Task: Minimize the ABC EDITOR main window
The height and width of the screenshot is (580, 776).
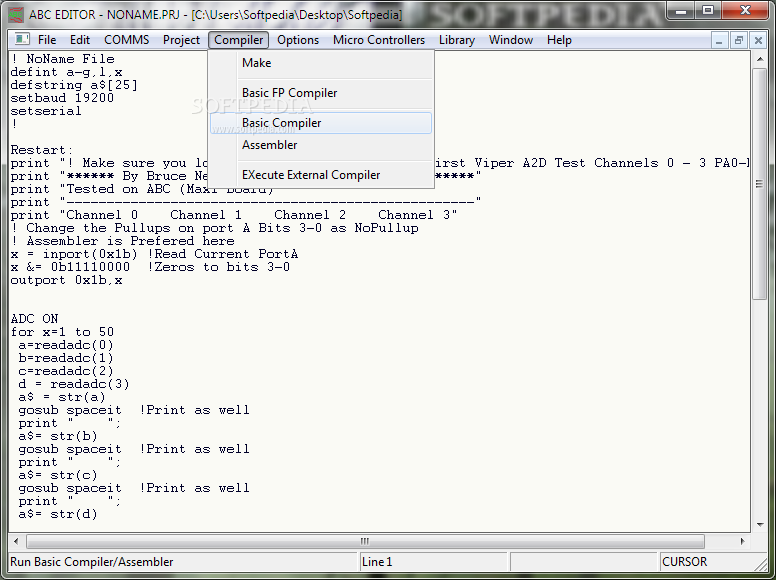Action: click(681, 10)
